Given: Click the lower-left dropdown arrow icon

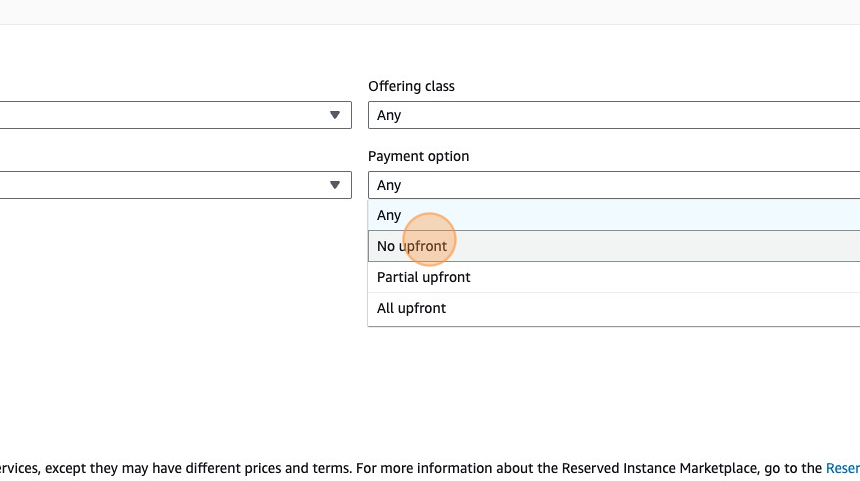Looking at the screenshot, I should click(335, 185).
